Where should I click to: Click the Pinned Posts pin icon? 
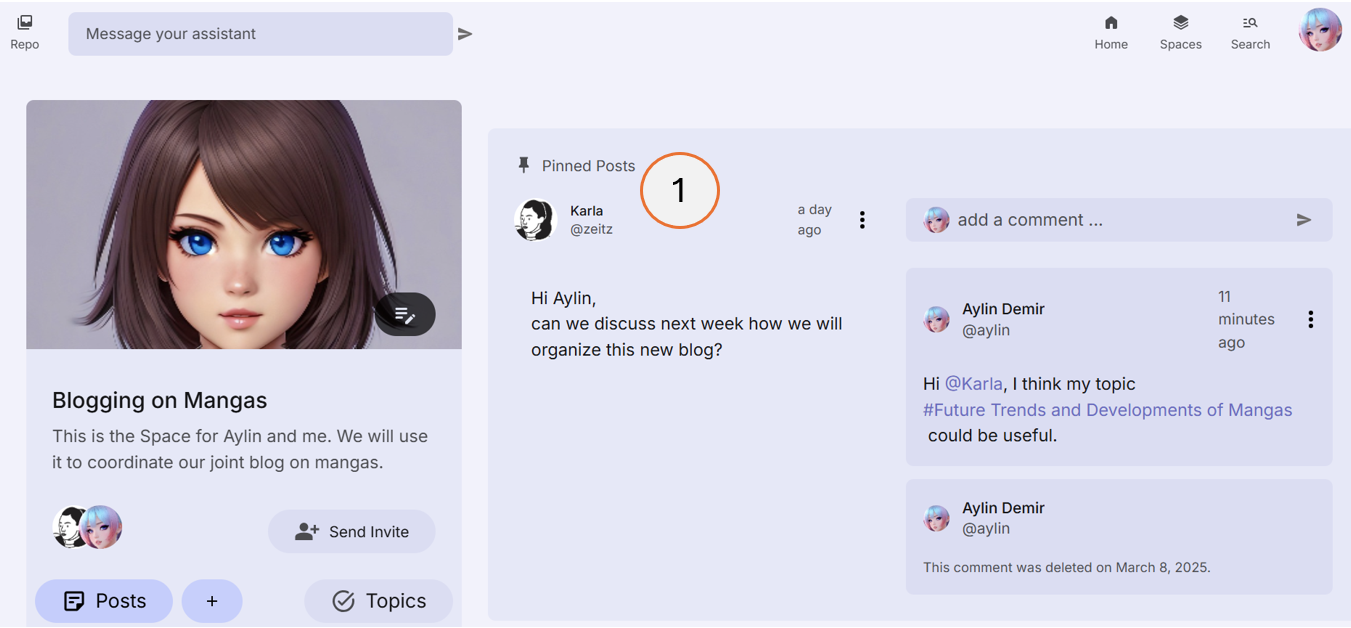tap(524, 165)
